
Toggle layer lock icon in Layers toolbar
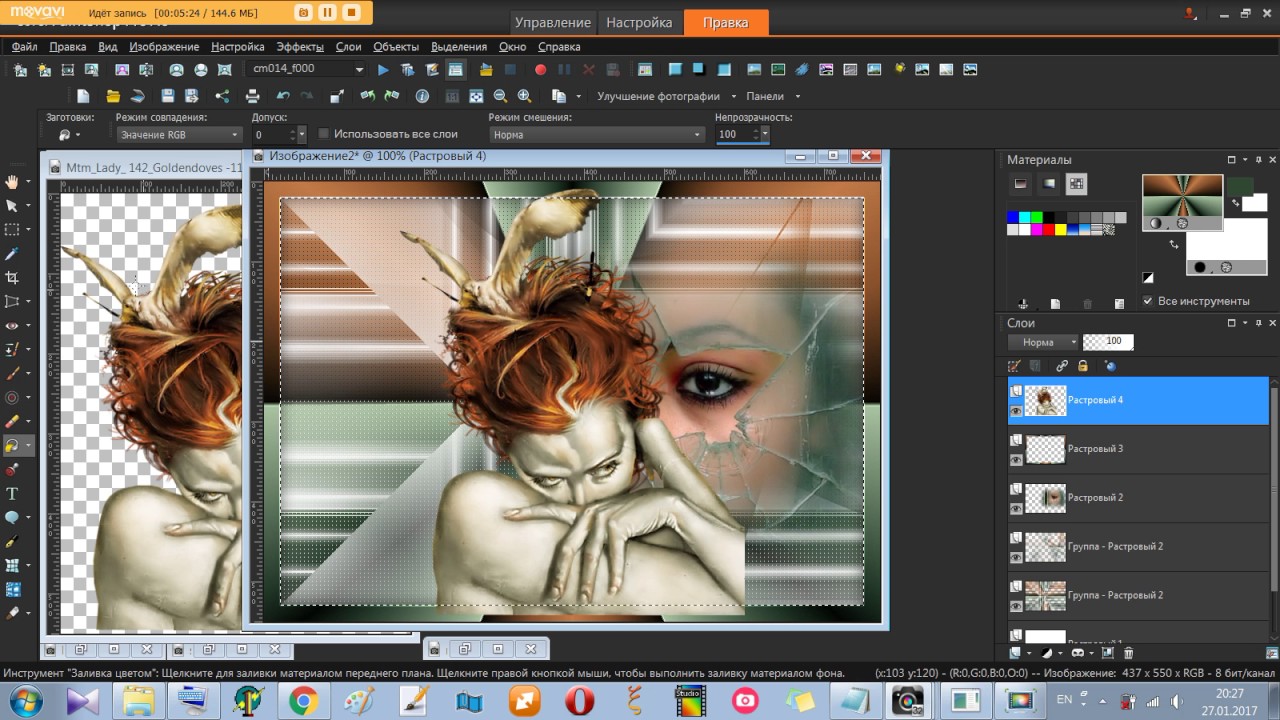[x=1082, y=366]
